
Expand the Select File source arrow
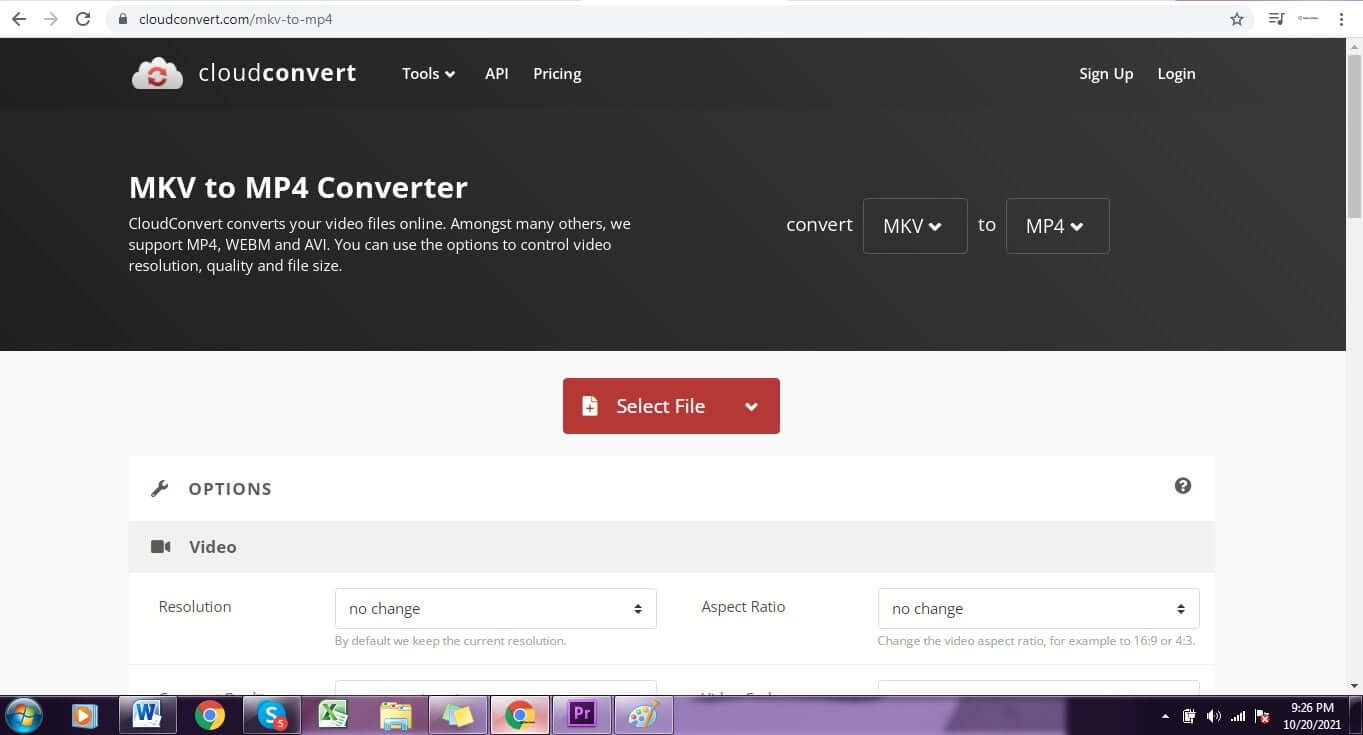pos(752,406)
